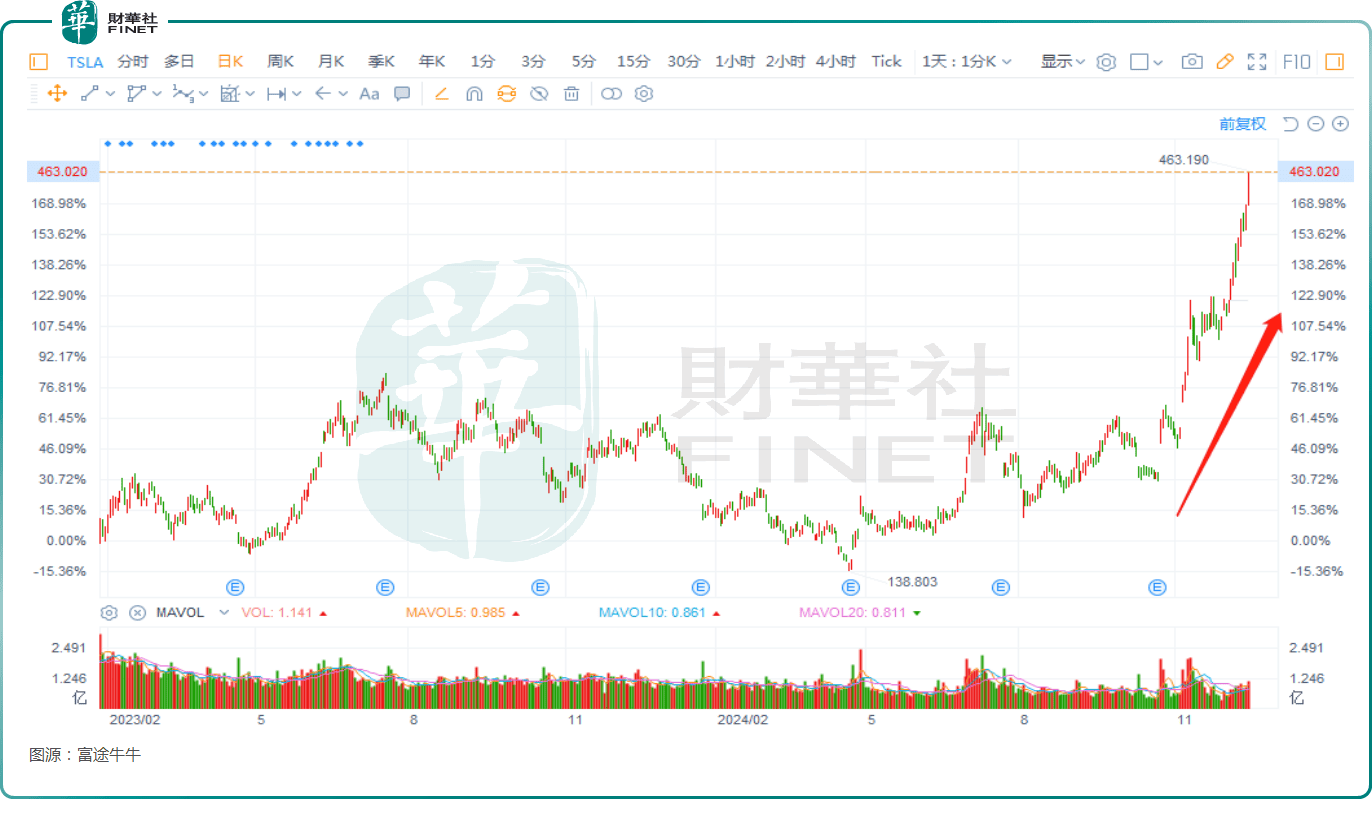Open the 显示 display dropdown

1063,62
